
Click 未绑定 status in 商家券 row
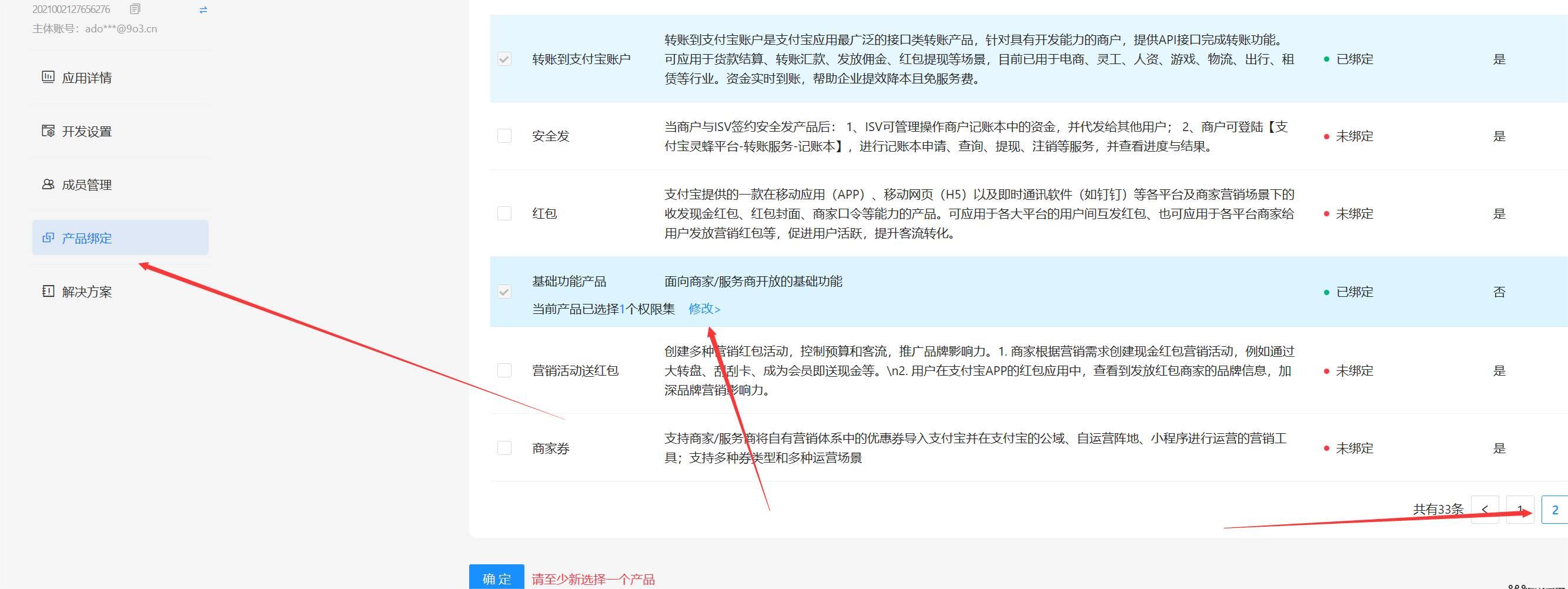(1349, 448)
